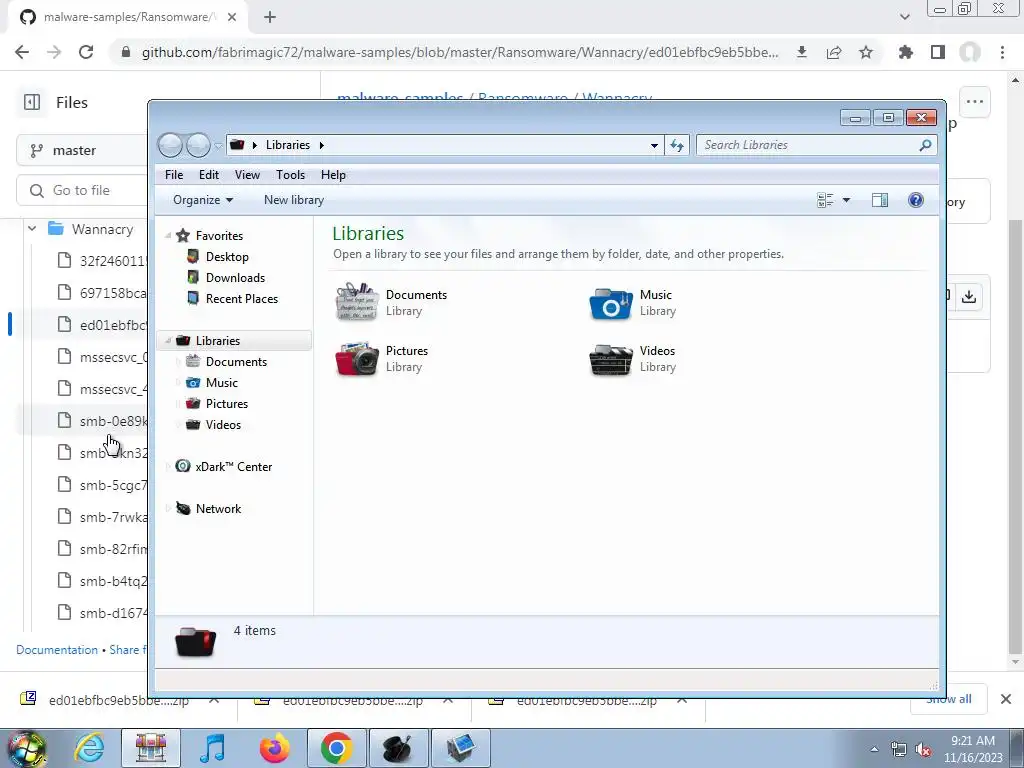
Task: Open Explorer Help question mark icon
Action: 916,200
